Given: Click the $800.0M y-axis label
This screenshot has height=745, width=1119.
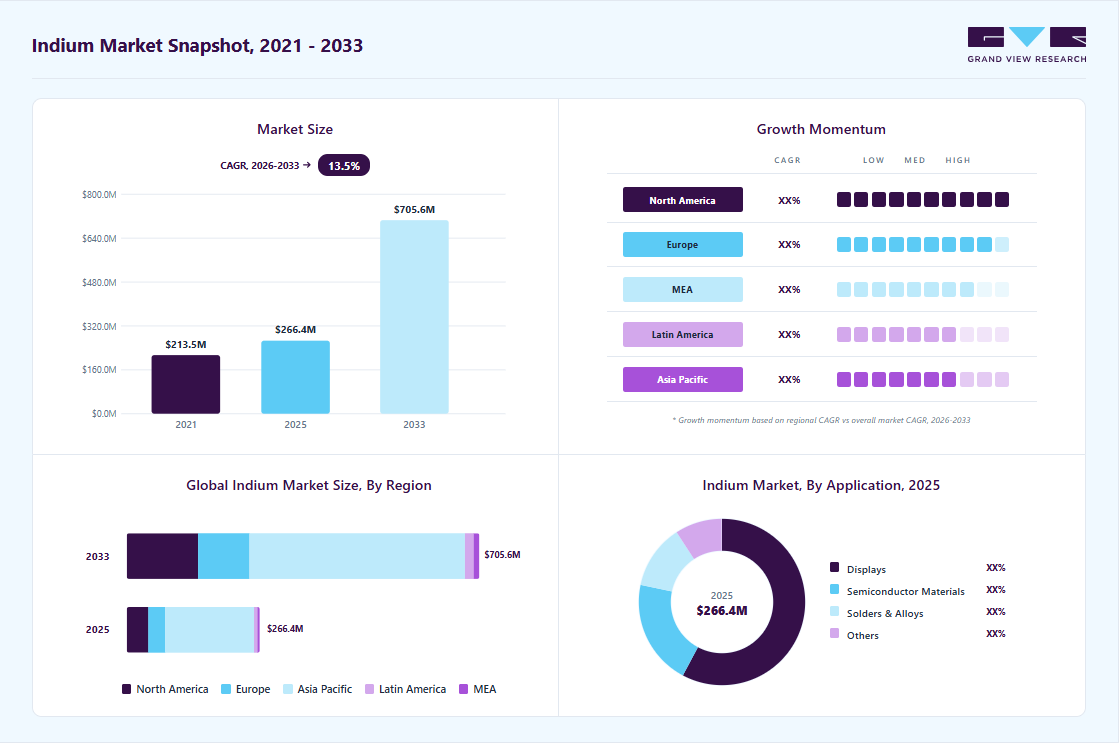Looking at the screenshot, I should [x=99, y=195].
